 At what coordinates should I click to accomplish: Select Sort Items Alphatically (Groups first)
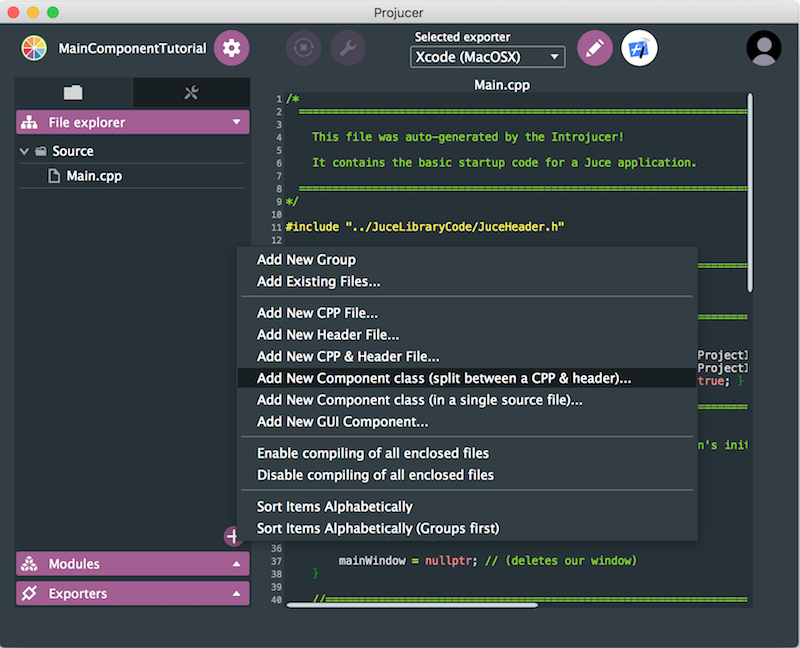[x=377, y=528]
